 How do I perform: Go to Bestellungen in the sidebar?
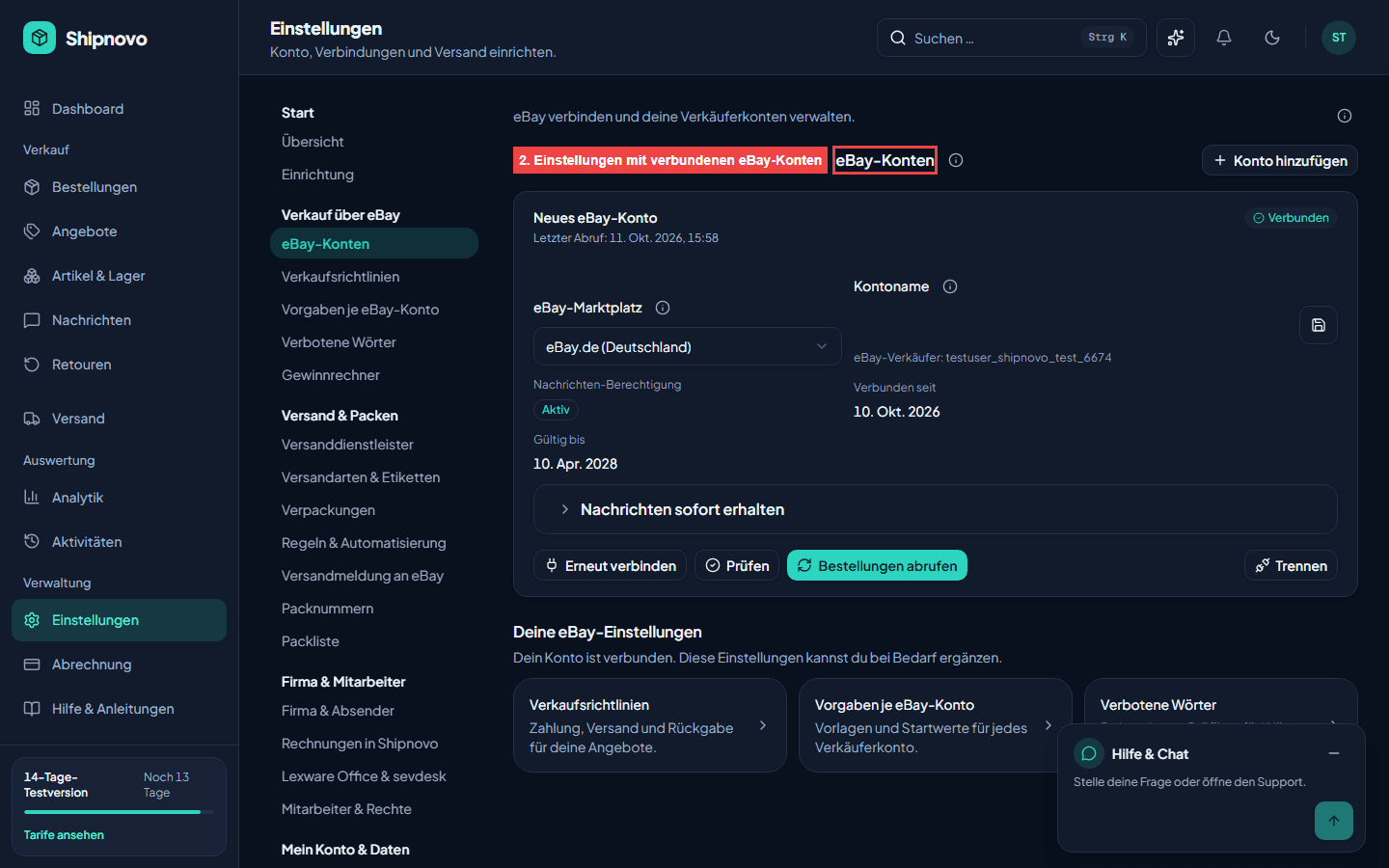tap(119, 187)
